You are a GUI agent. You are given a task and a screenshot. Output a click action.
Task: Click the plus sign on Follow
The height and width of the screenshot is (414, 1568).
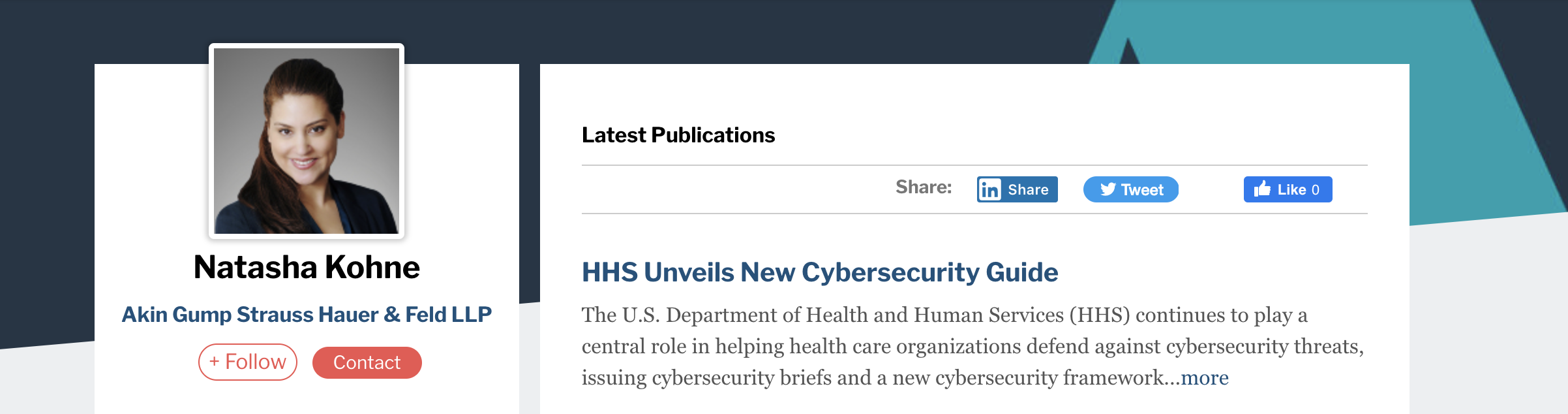[x=214, y=362]
